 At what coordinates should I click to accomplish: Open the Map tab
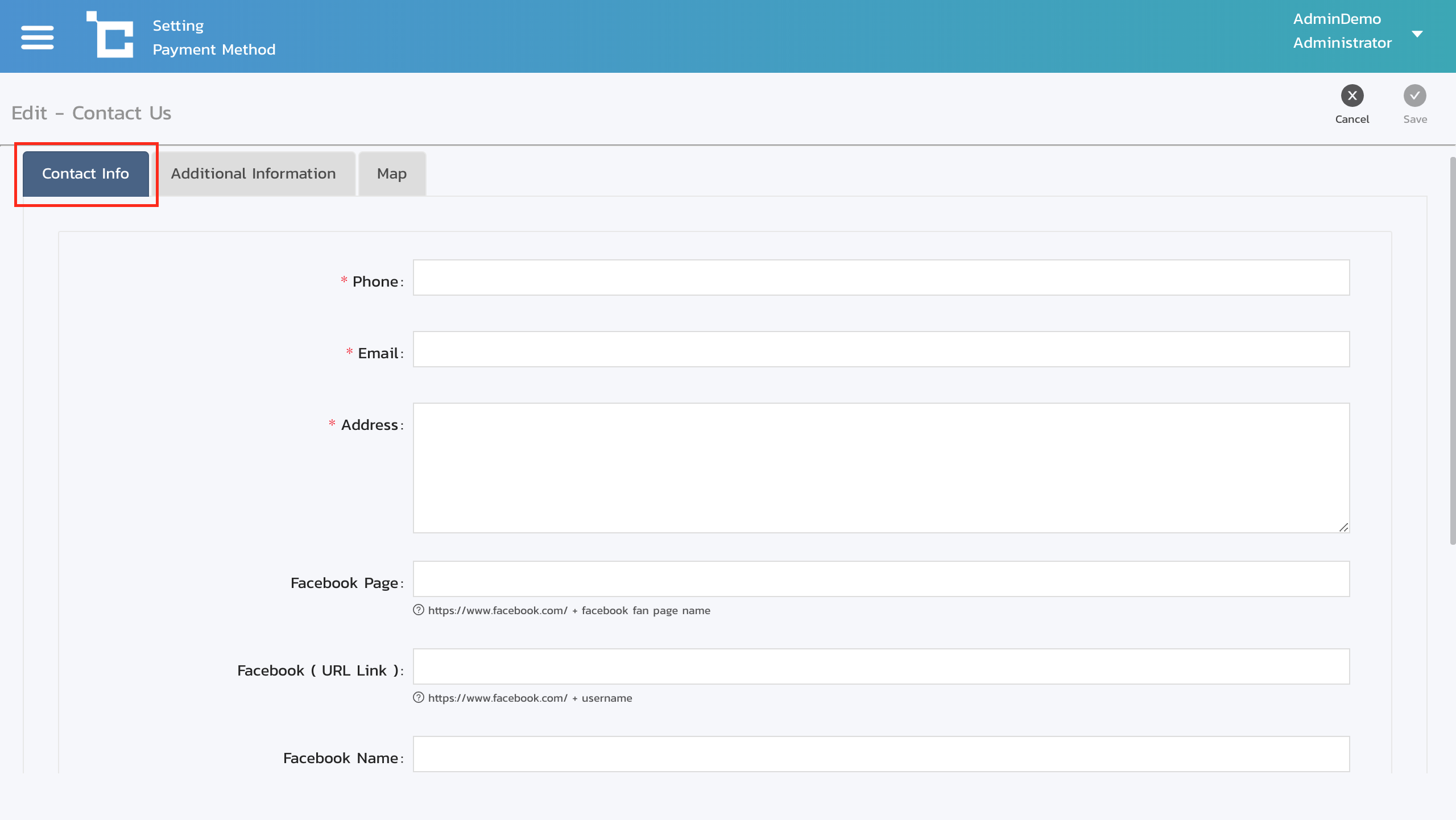391,173
